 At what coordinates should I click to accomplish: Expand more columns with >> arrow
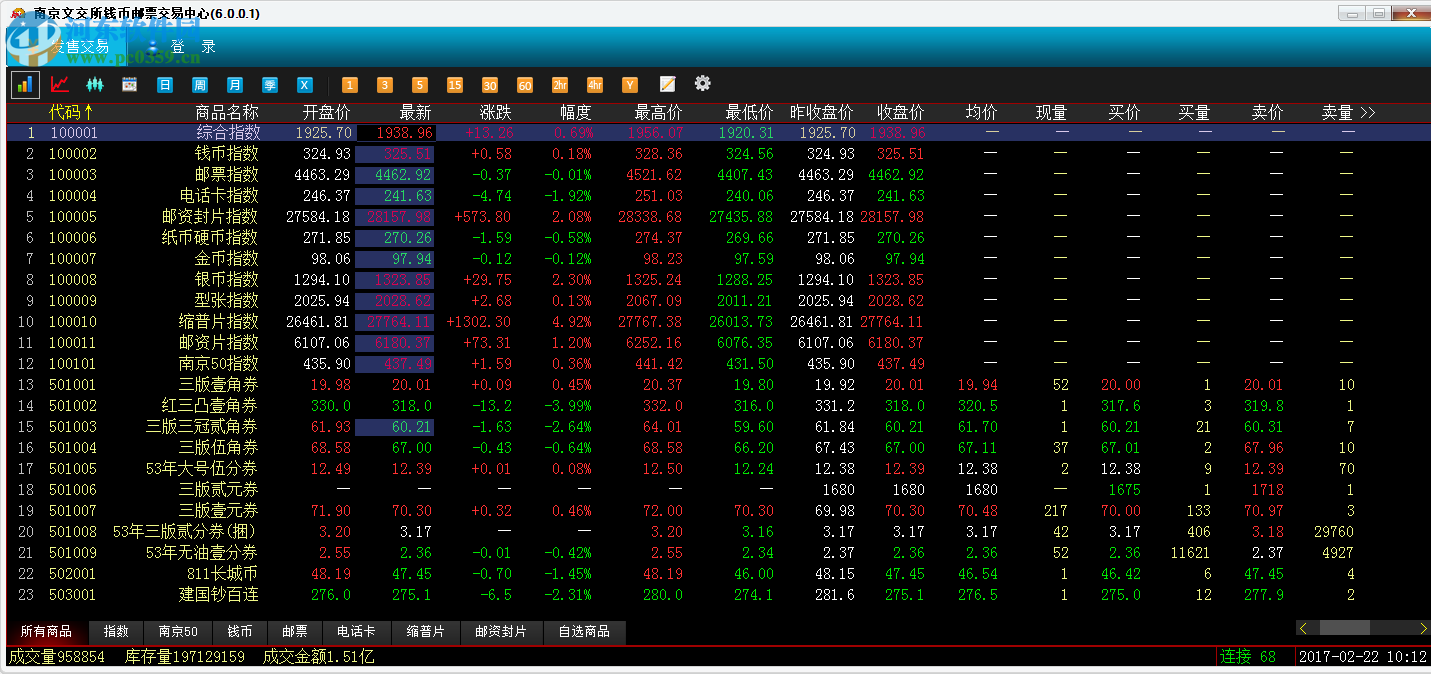1368,112
